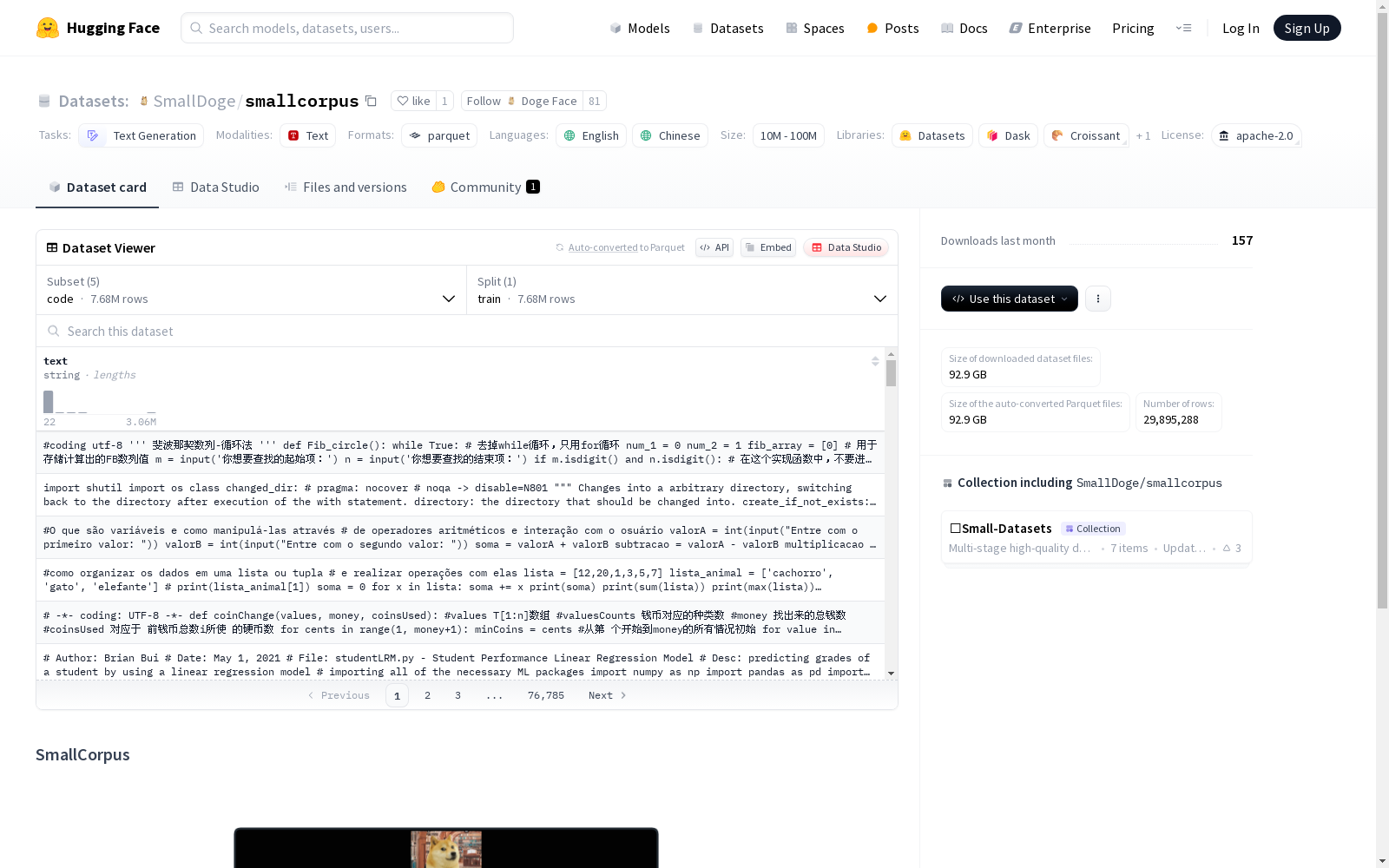Go to Models in top navigation
Viewport: 1389px width, 868px height.
pyautogui.click(x=640, y=28)
